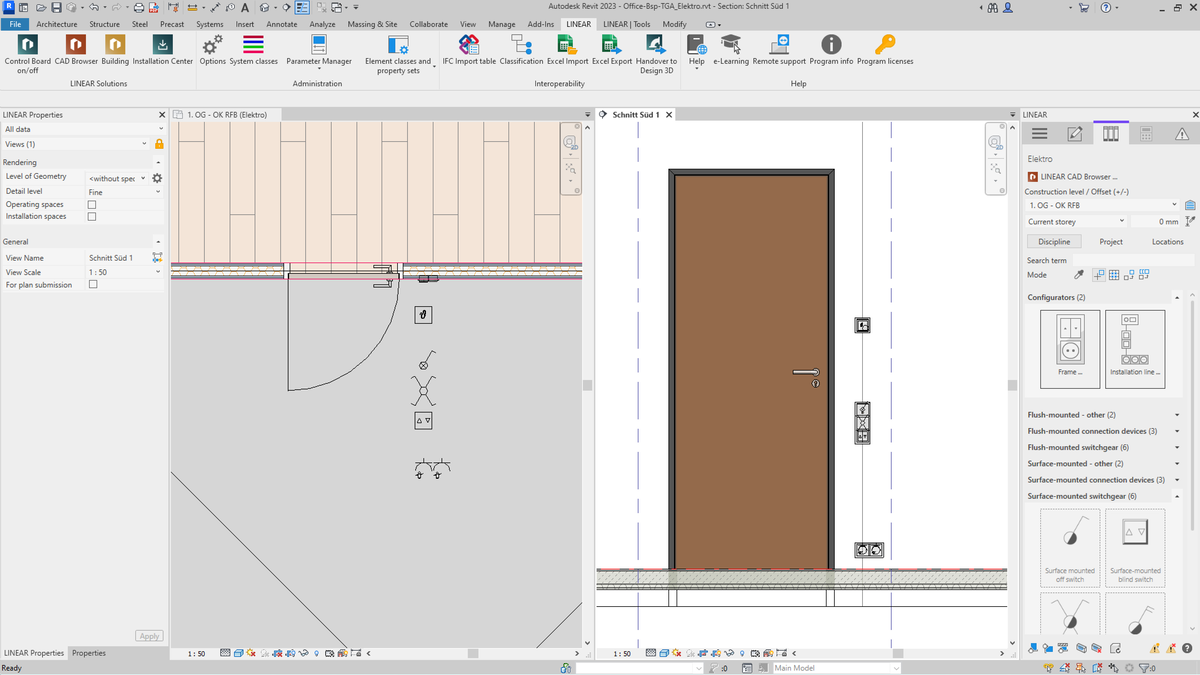Open Program licenses key icon
The width and height of the screenshot is (1200, 675).
click(884, 45)
